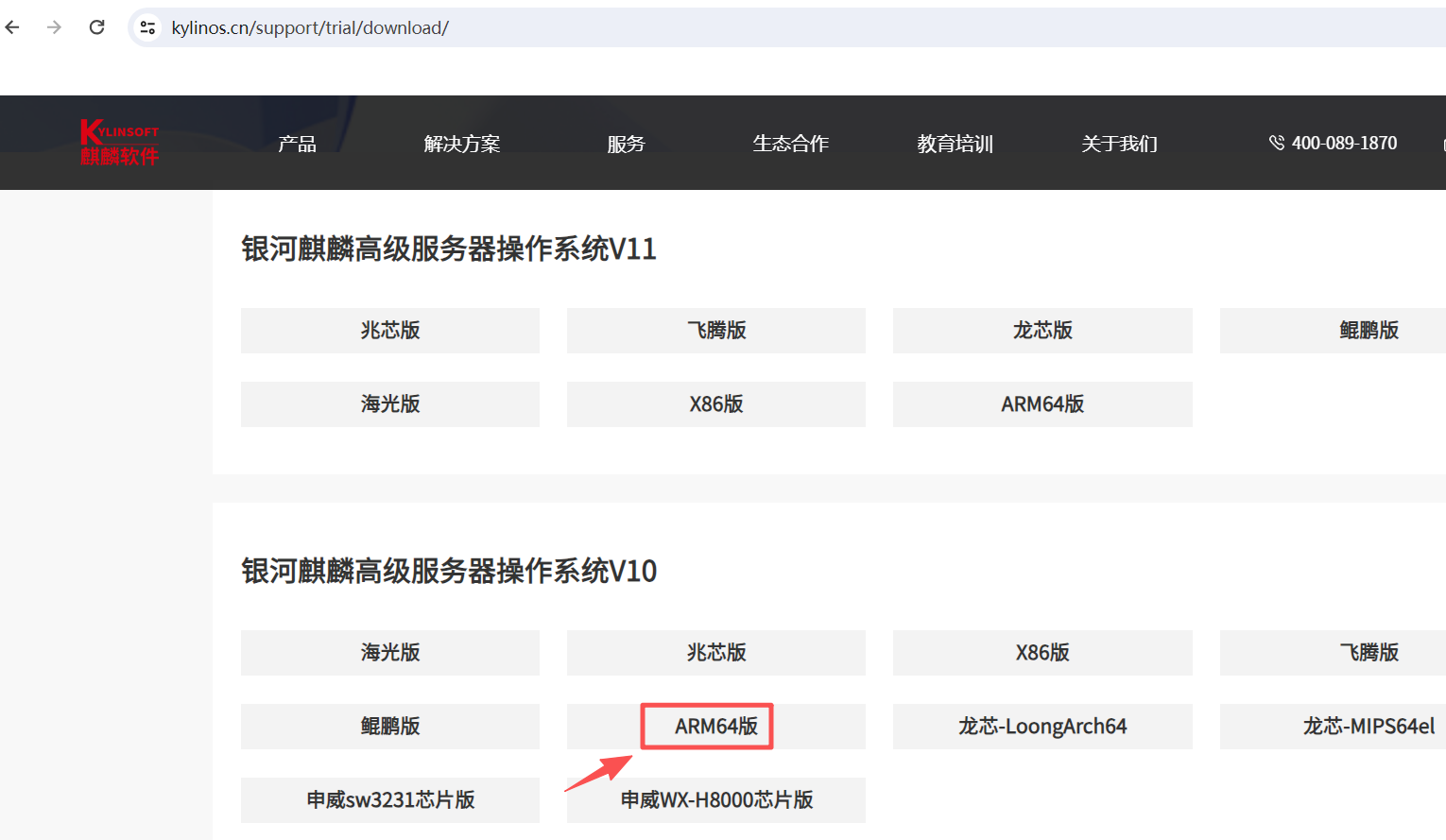This screenshot has width=1446, height=840.
Task: Select V10 鲲鹏版 download button
Action: [x=390, y=727]
